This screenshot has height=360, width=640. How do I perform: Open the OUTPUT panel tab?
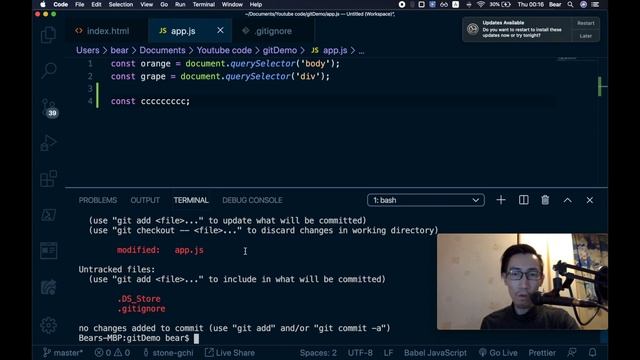145,200
